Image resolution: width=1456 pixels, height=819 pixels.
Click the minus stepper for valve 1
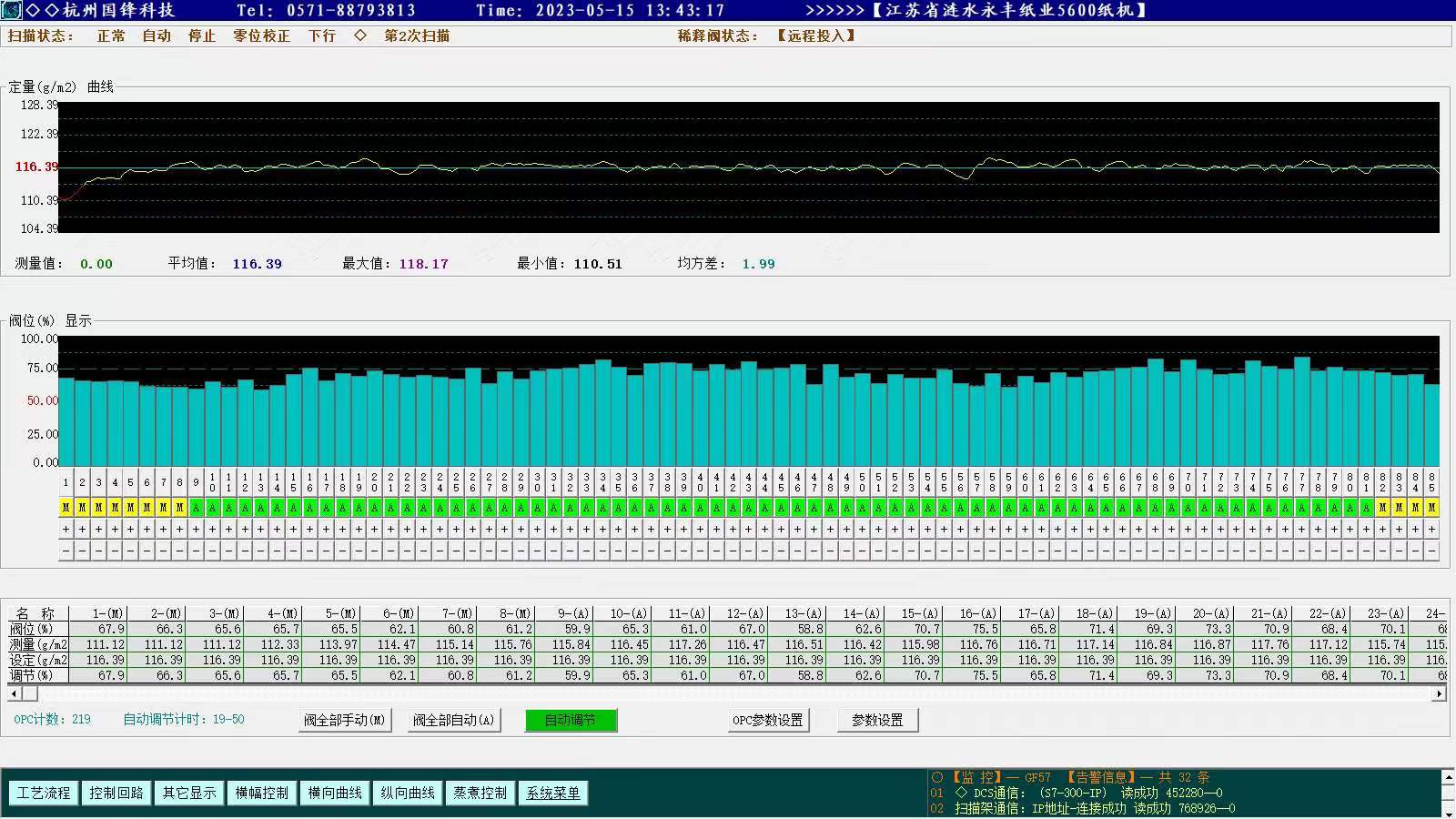66,551
